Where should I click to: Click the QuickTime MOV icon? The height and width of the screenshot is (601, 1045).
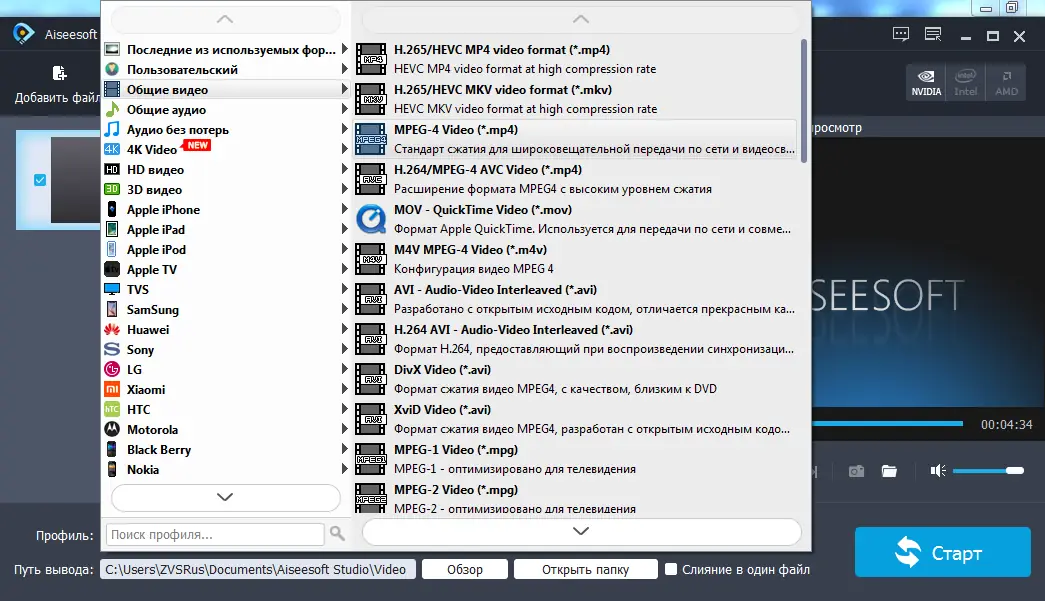click(x=371, y=219)
